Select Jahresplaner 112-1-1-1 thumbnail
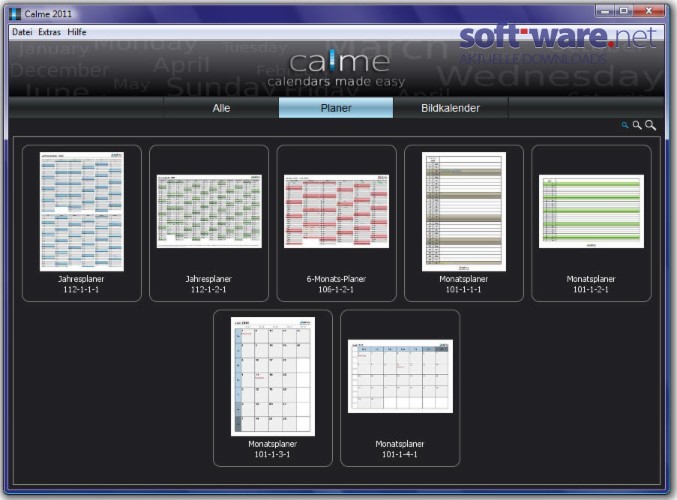This screenshot has height=500, width=677. pyautogui.click(x=82, y=212)
